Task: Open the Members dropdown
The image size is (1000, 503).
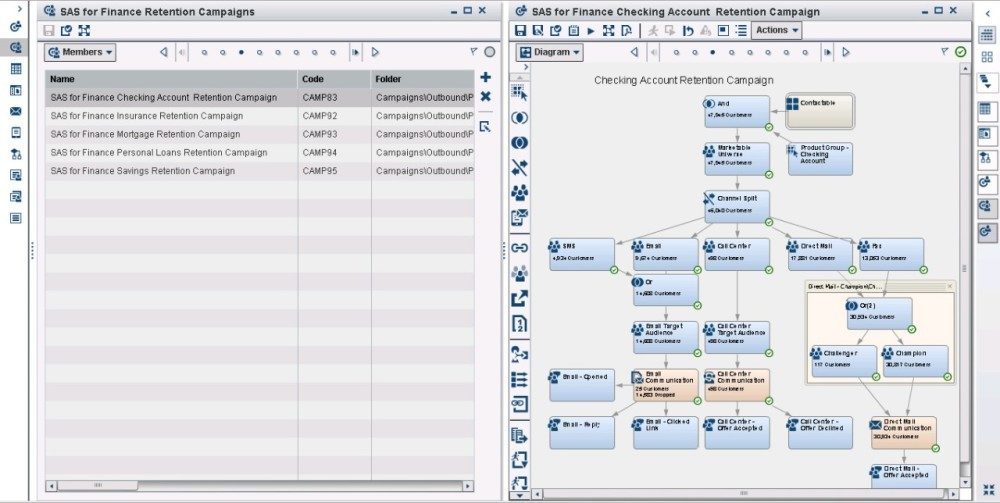Action: click(x=80, y=52)
